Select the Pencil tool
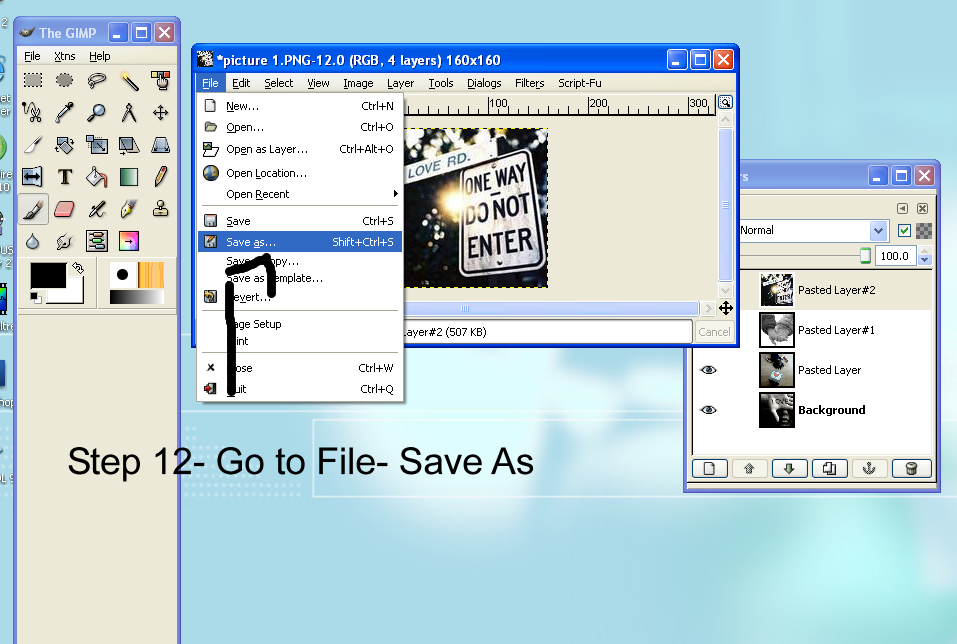The height and width of the screenshot is (644, 957). click(x=161, y=177)
